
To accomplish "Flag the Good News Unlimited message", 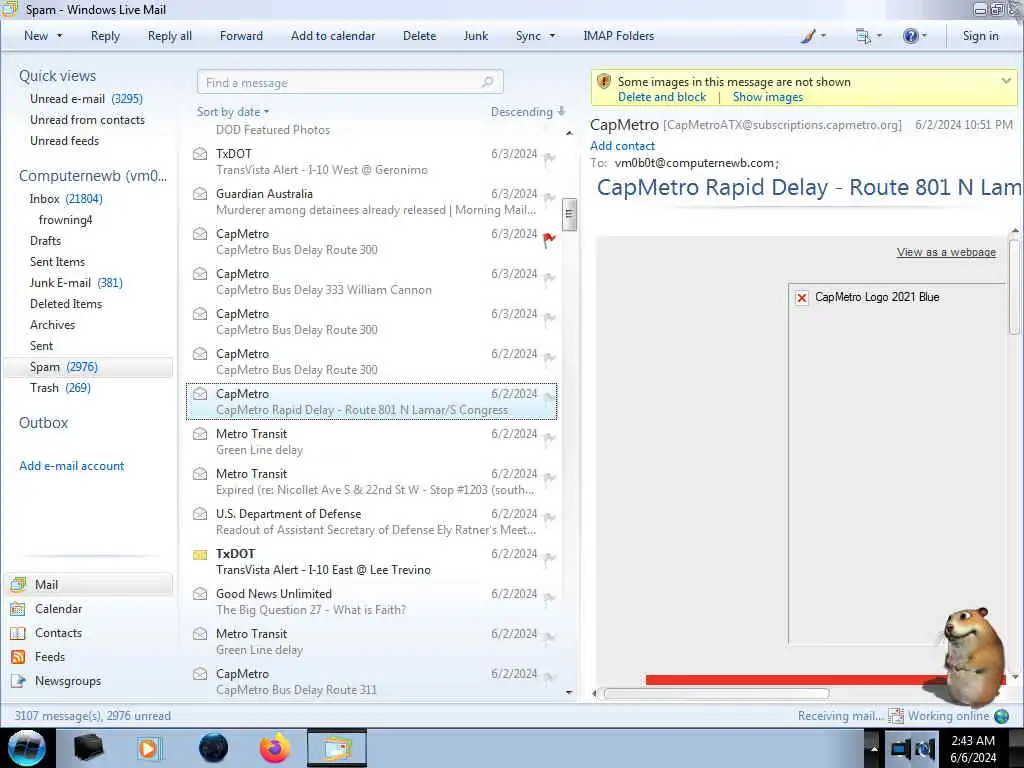I will coord(549,599).
